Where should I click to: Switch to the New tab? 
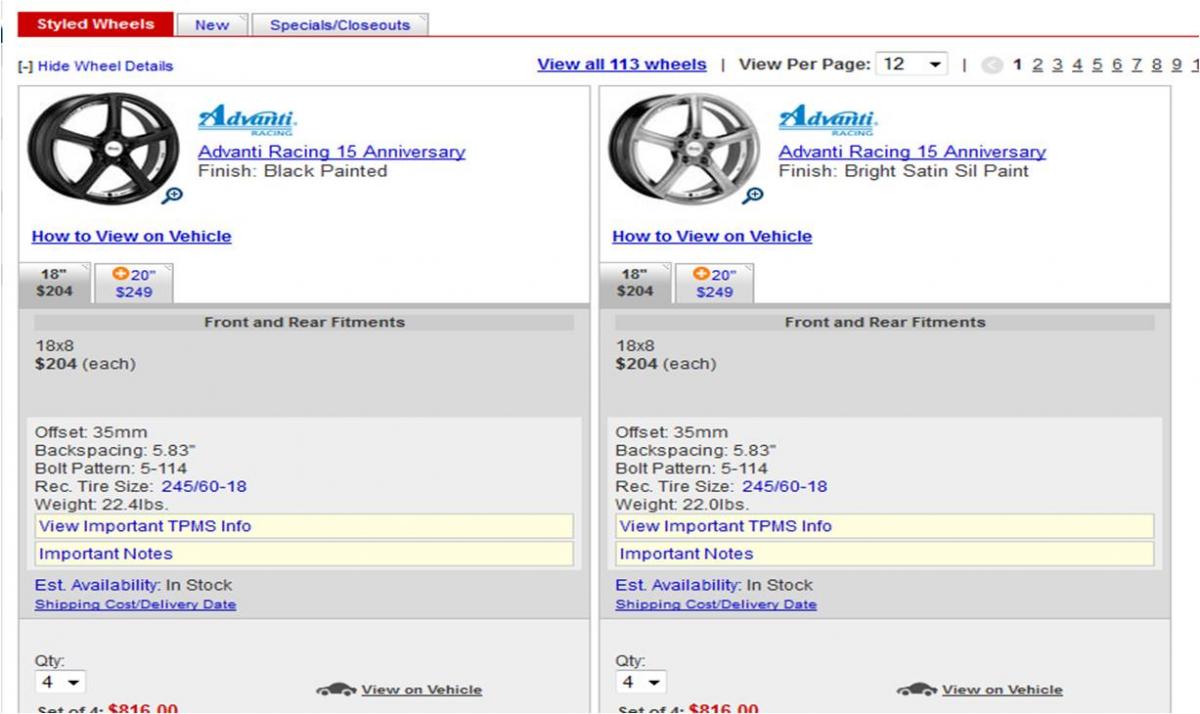click(x=212, y=25)
